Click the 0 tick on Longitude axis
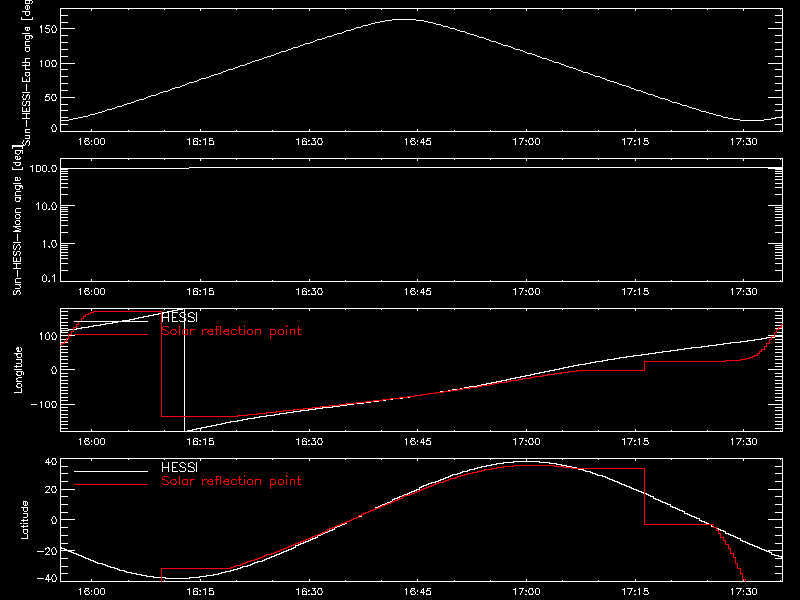The image size is (800, 600). coord(55,370)
